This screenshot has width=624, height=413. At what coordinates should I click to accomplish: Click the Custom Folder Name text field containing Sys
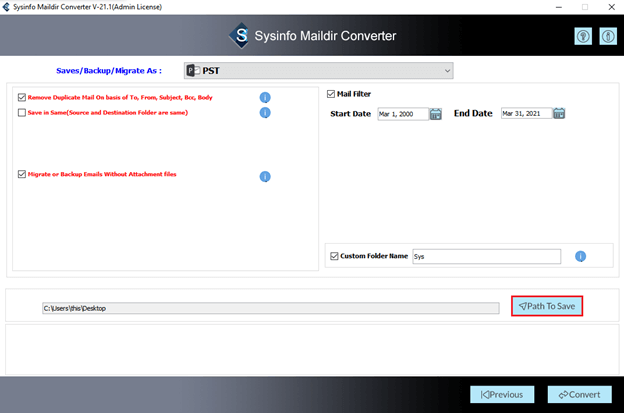(x=487, y=256)
